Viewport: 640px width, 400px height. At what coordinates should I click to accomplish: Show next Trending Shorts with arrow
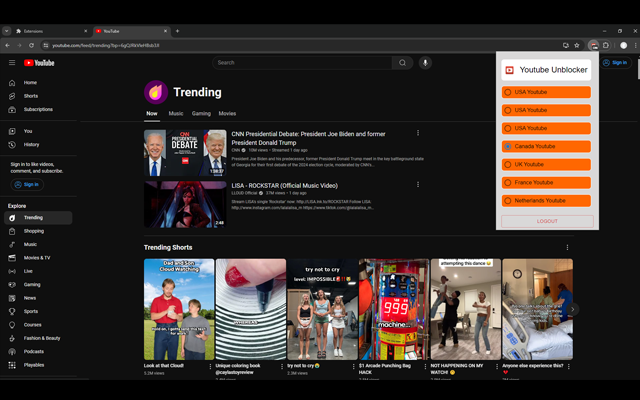[572, 309]
